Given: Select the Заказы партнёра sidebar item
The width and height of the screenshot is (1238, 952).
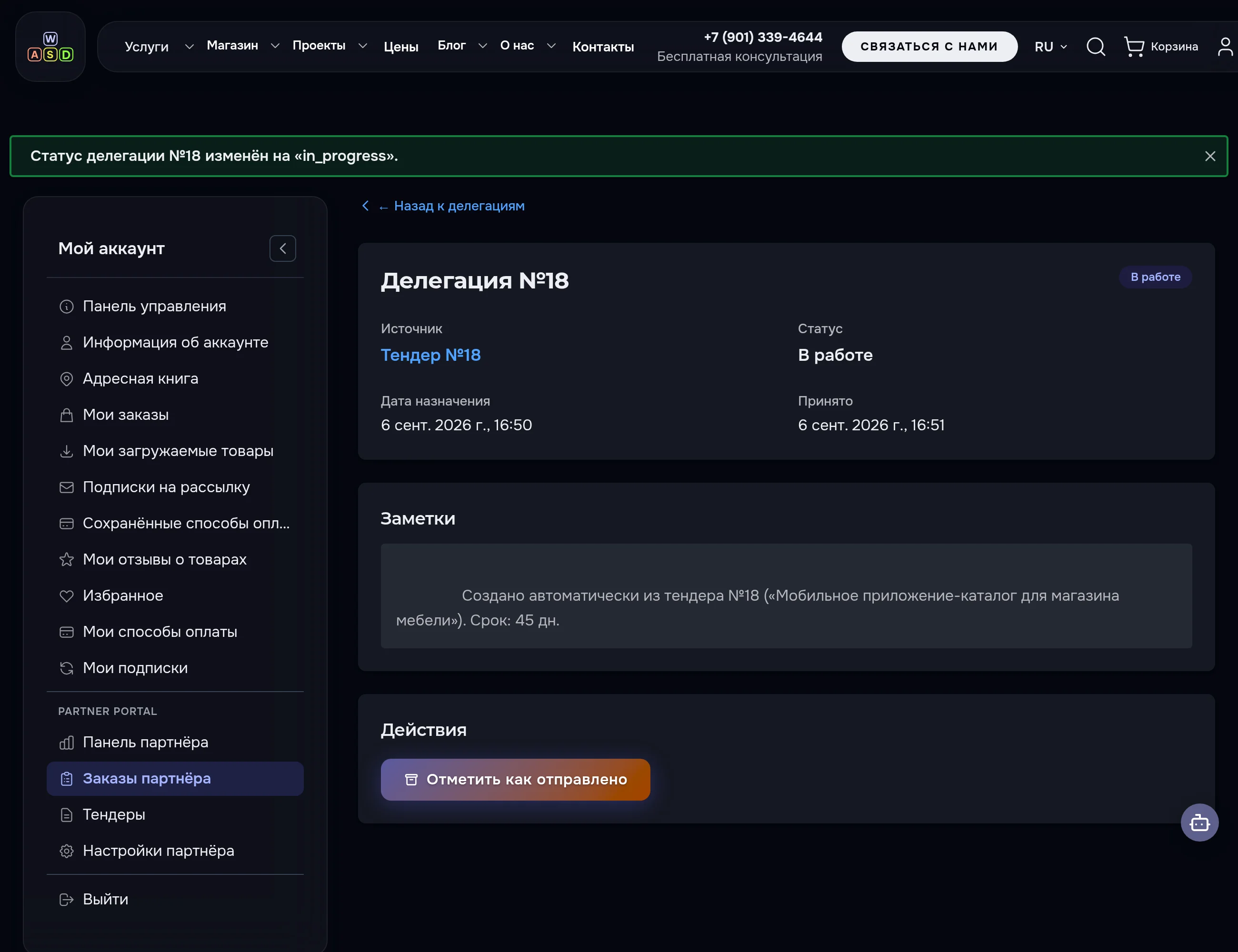Looking at the screenshot, I should [x=175, y=778].
